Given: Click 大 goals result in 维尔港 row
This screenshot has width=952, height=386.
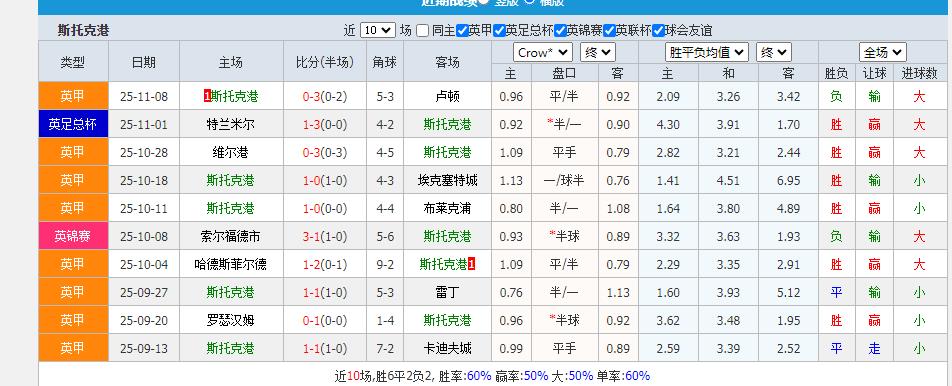Looking at the screenshot, I should [919, 152].
